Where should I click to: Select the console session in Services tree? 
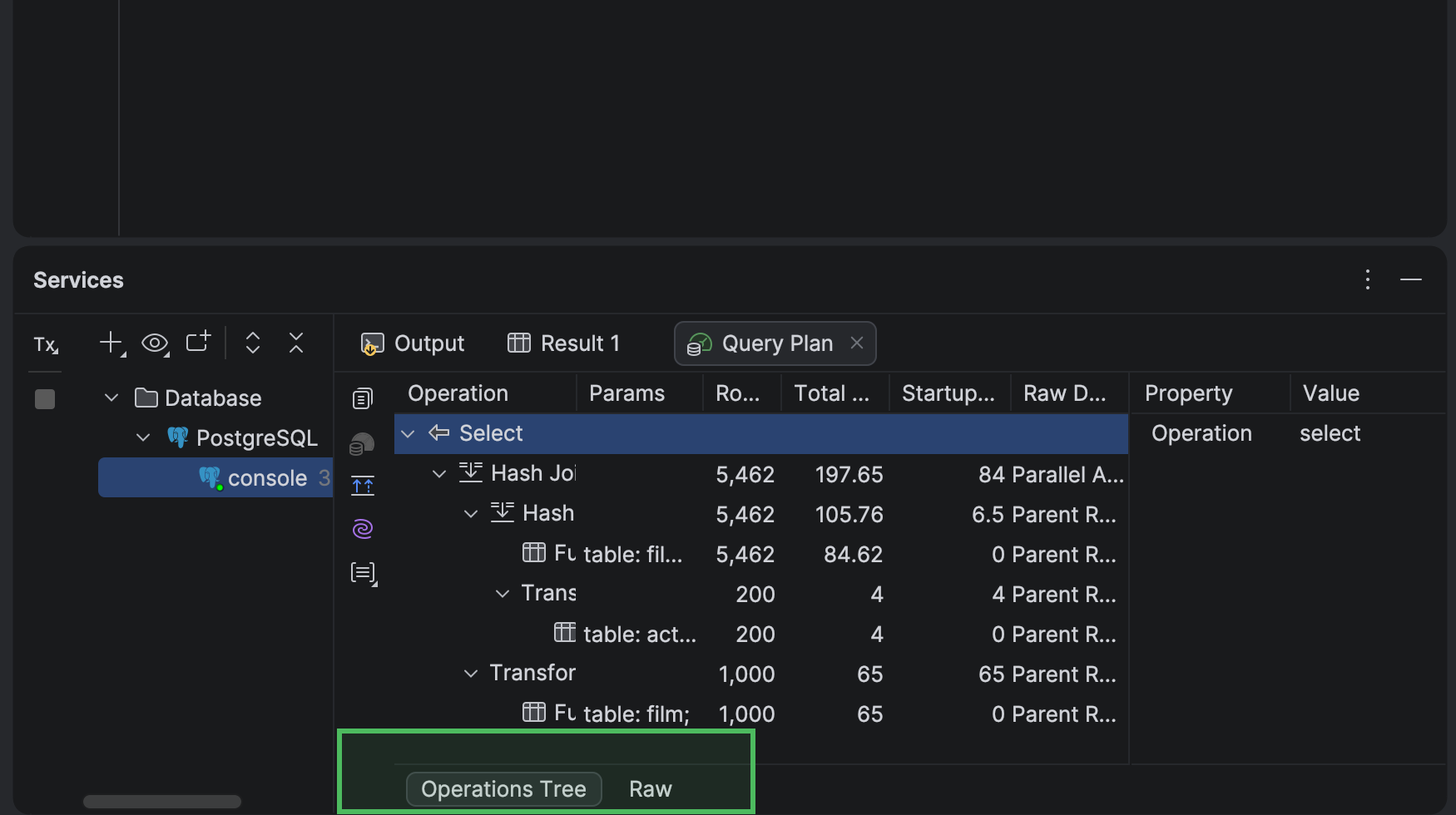coord(216,477)
